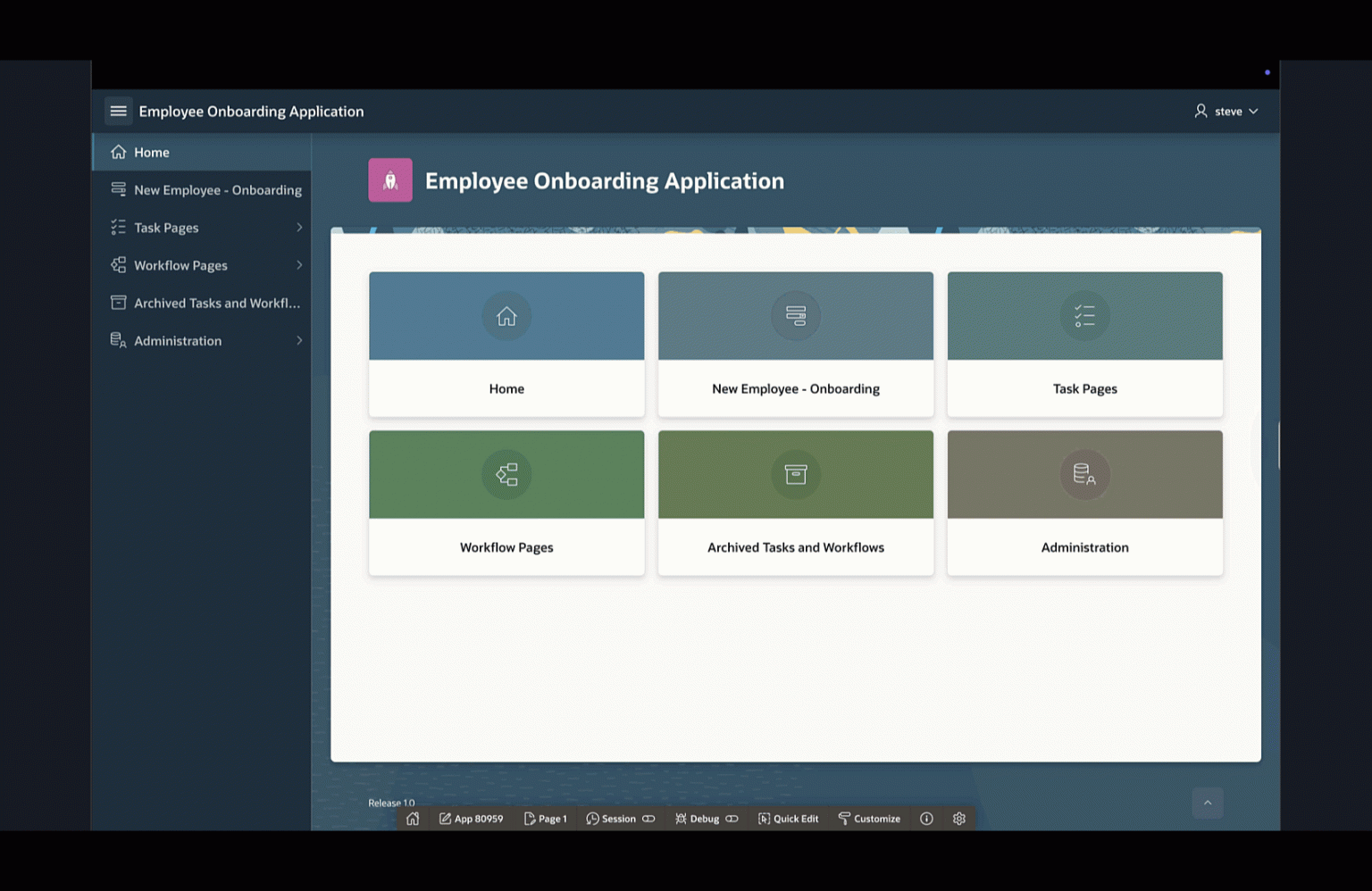Click the hamburger navigation menu icon
Screen dimensions: 1372x891
[118, 111]
